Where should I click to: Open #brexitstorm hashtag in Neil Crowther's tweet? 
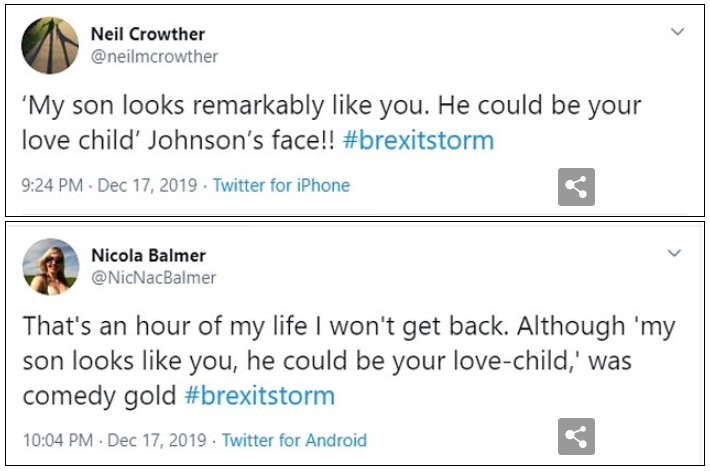[x=418, y=140]
